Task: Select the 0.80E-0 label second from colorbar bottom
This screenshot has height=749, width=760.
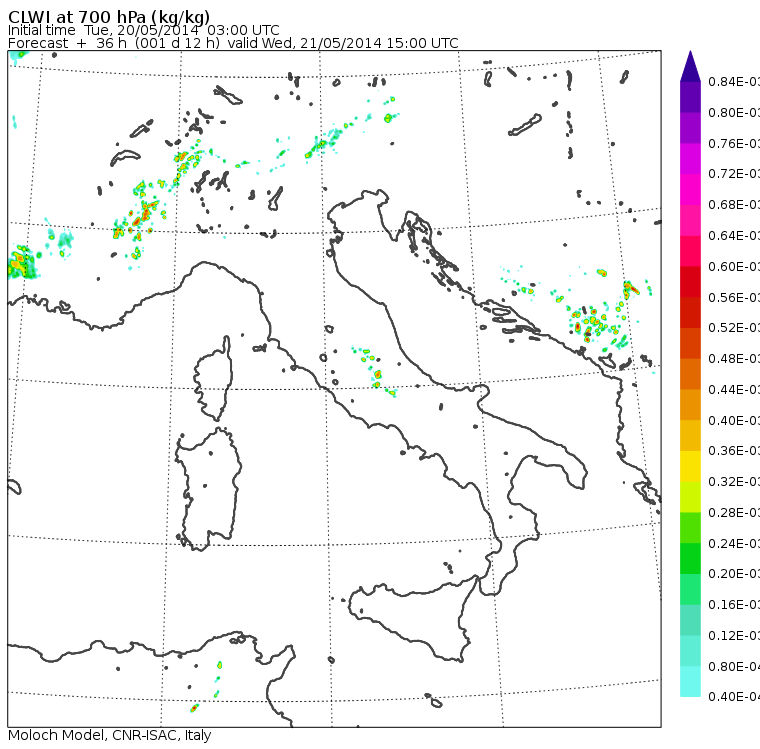Action: pyautogui.click(x=734, y=667)
